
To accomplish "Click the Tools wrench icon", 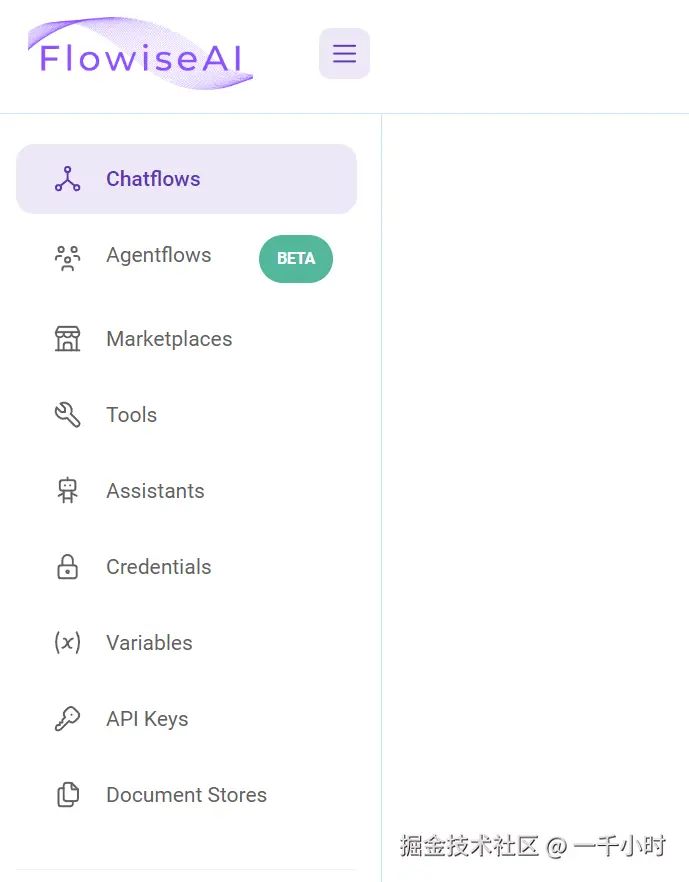I will 67,415.
